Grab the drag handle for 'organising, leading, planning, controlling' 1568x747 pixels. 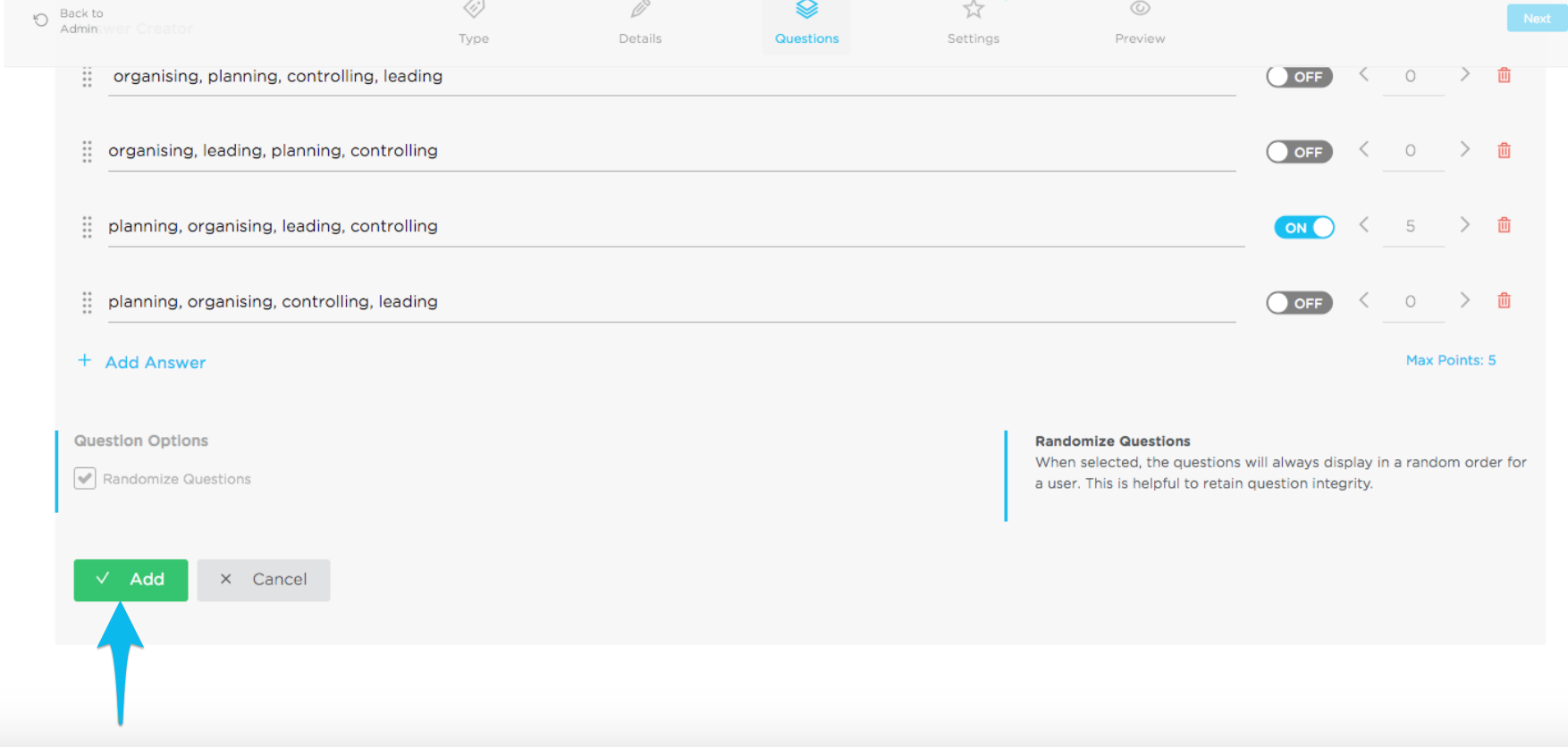tap(87, 152)
